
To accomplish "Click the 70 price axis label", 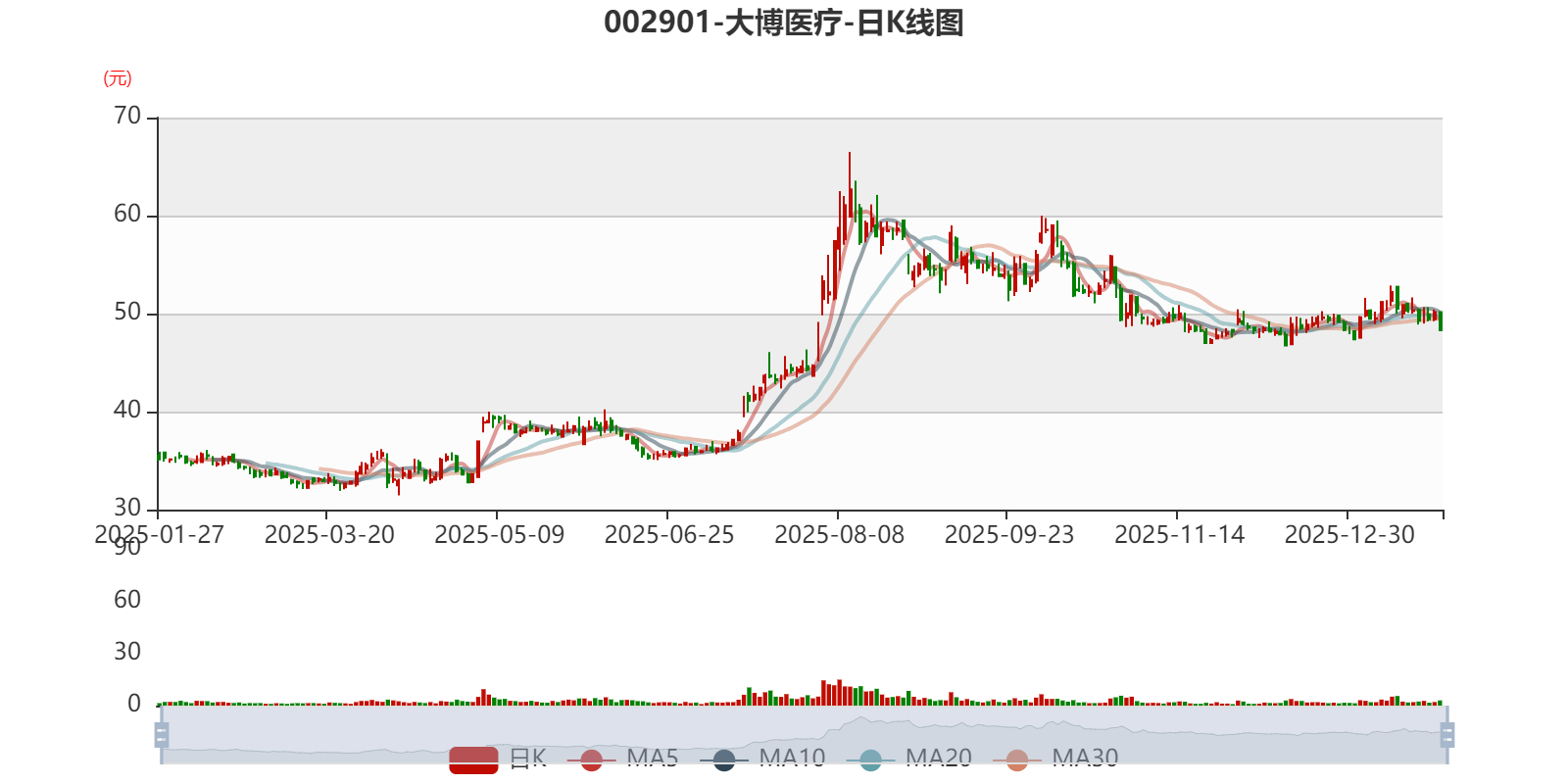I will click(127, 116).
